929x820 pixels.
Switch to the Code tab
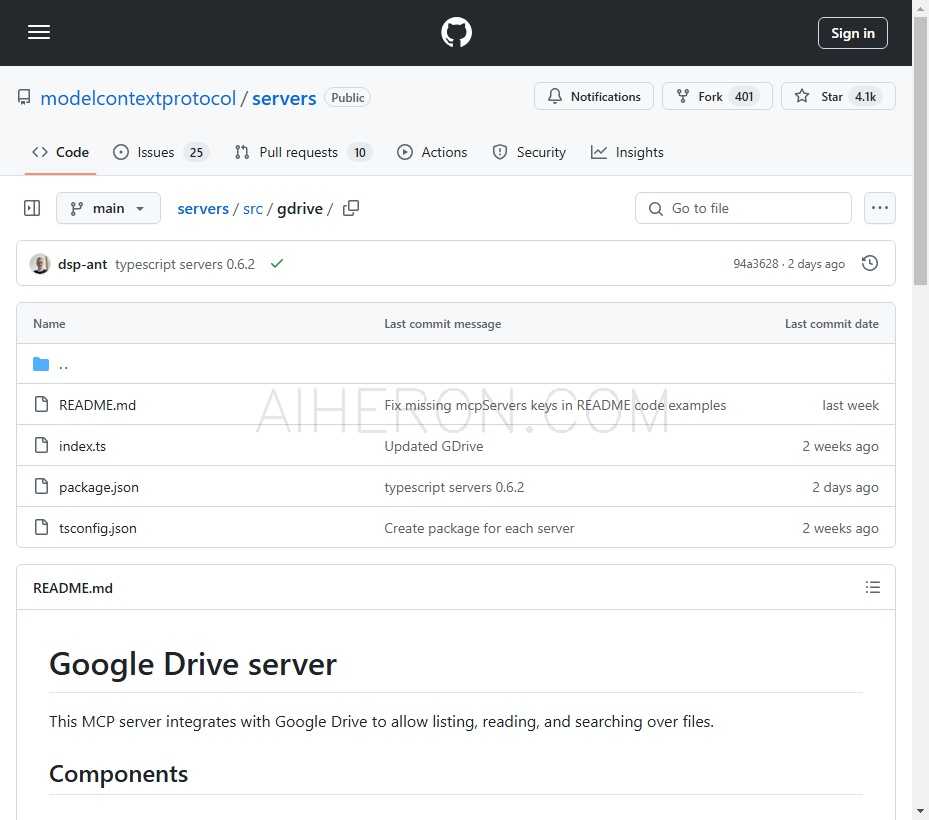click(x=60, y=152)
